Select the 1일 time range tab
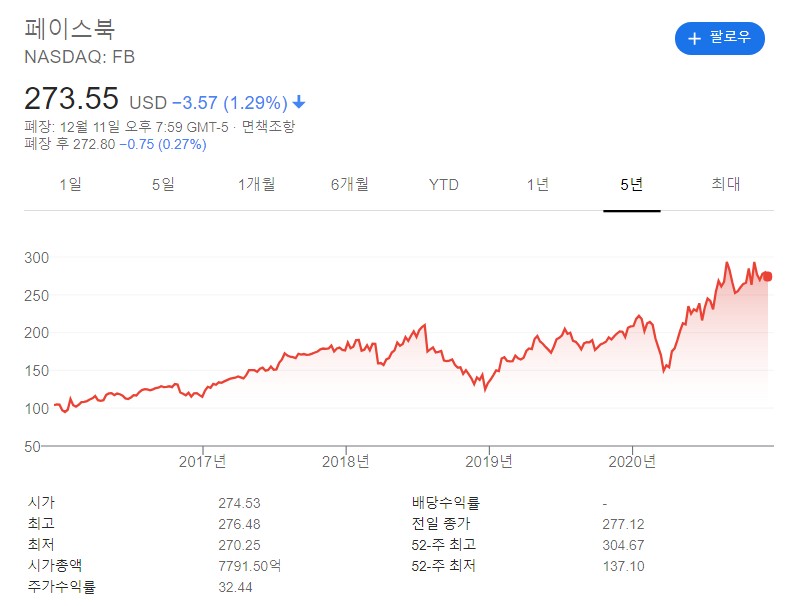 click(70, 184)
